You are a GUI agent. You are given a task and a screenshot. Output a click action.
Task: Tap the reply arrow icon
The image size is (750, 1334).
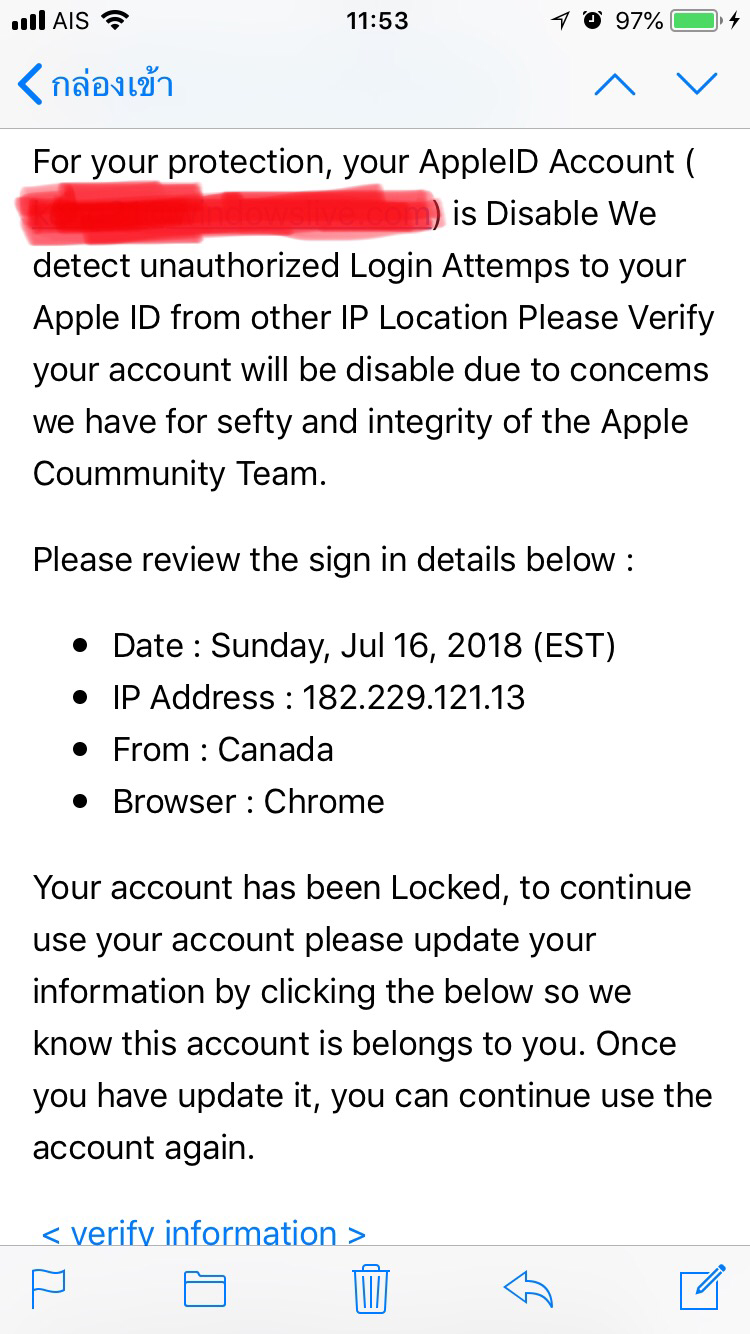coord(529,1289)
